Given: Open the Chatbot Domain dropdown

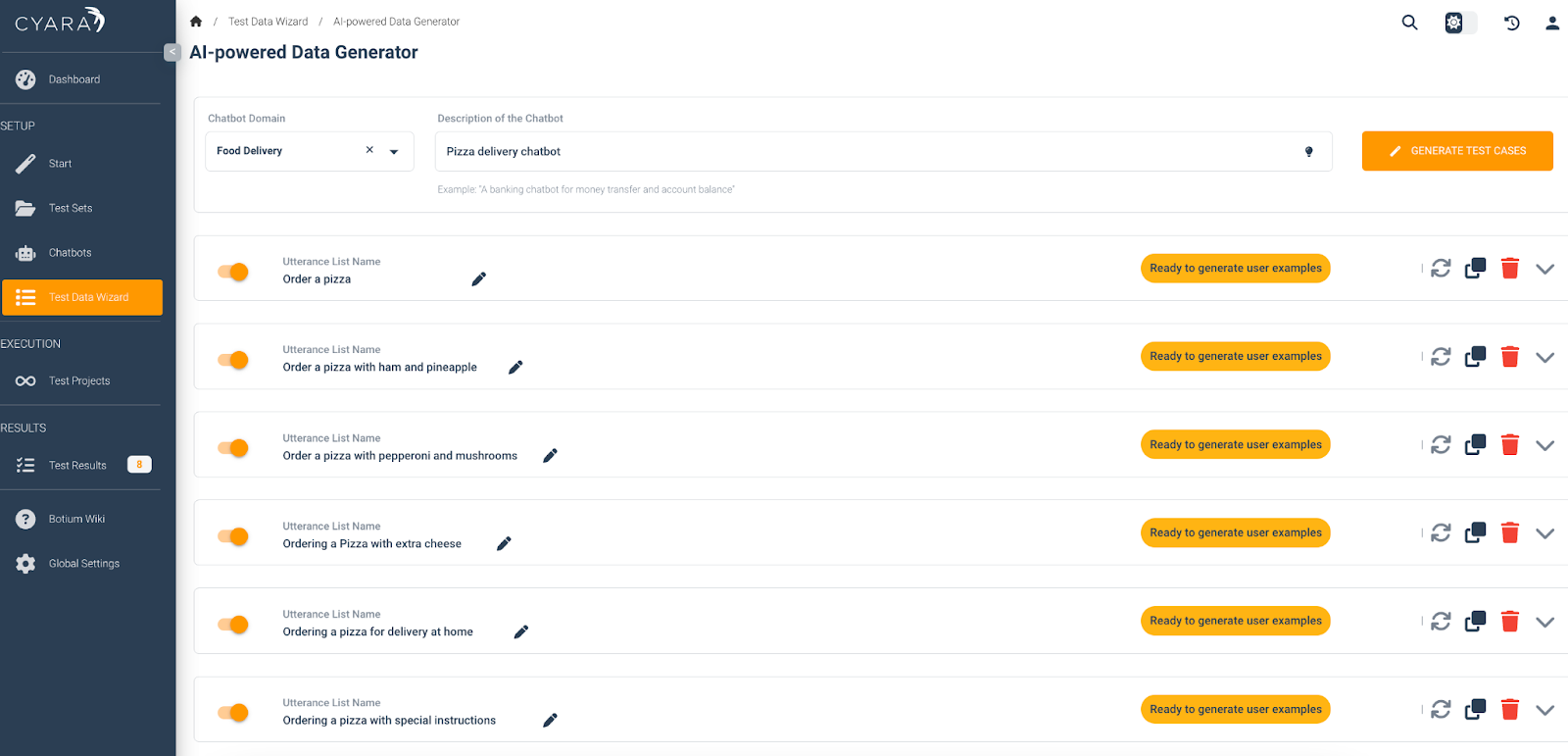Looking at the screenshot, I should click(x=392, y=150).
